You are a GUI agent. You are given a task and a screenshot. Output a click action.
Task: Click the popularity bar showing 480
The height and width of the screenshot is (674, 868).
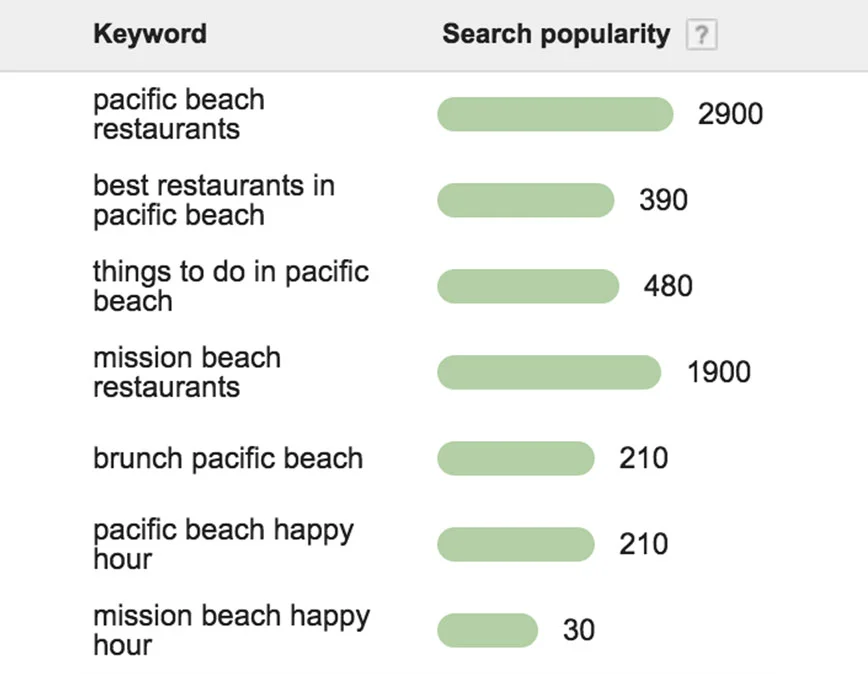point(528,286)
